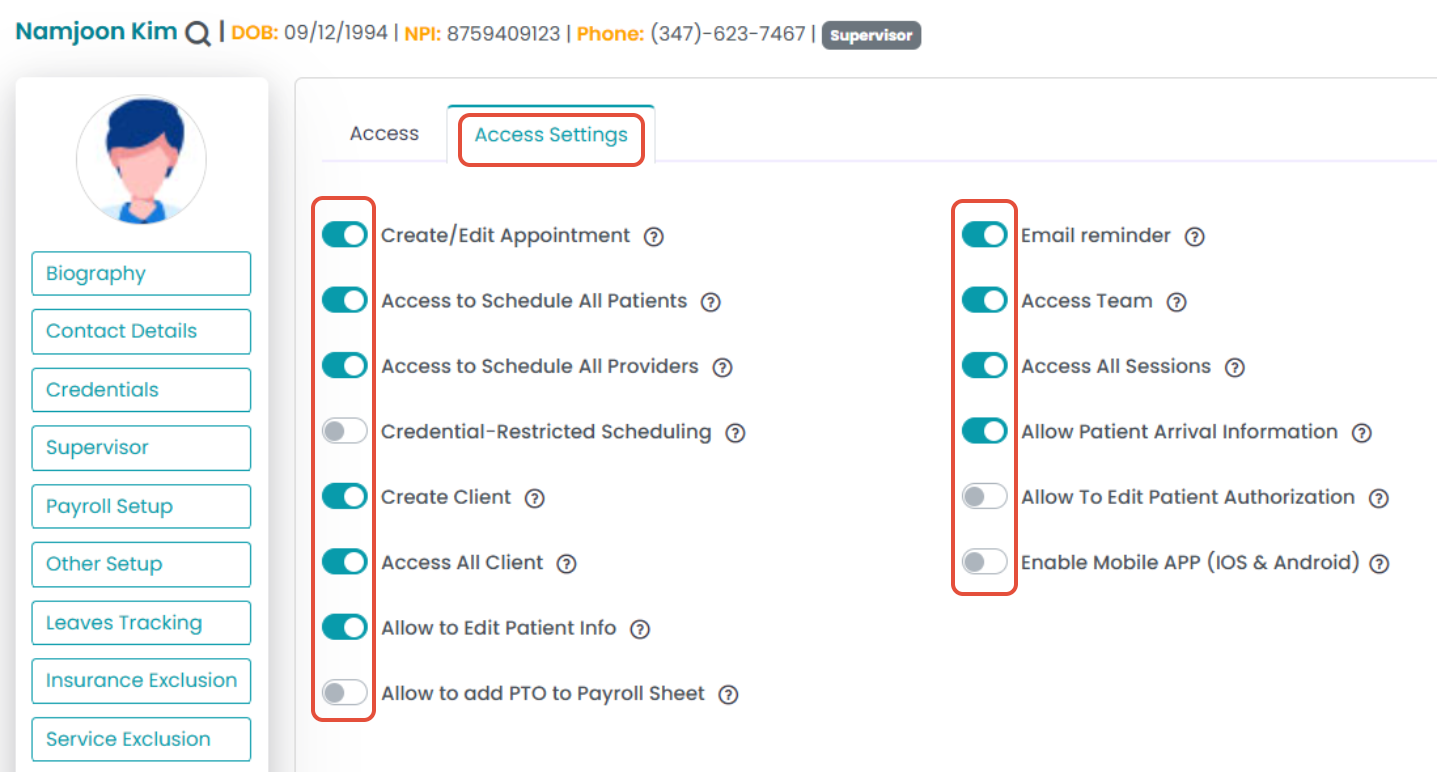Turn on Enable Mobile APP toggle
The height and width of the screenshot is (772, 1437).
(984, 562)
